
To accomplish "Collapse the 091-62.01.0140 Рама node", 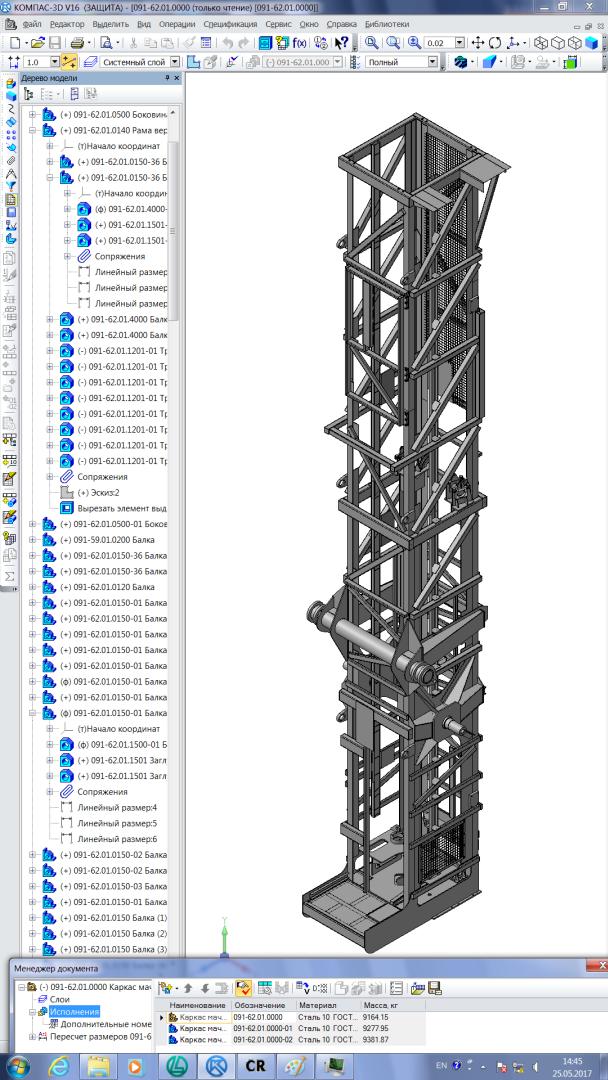I will tap(33, 130).
